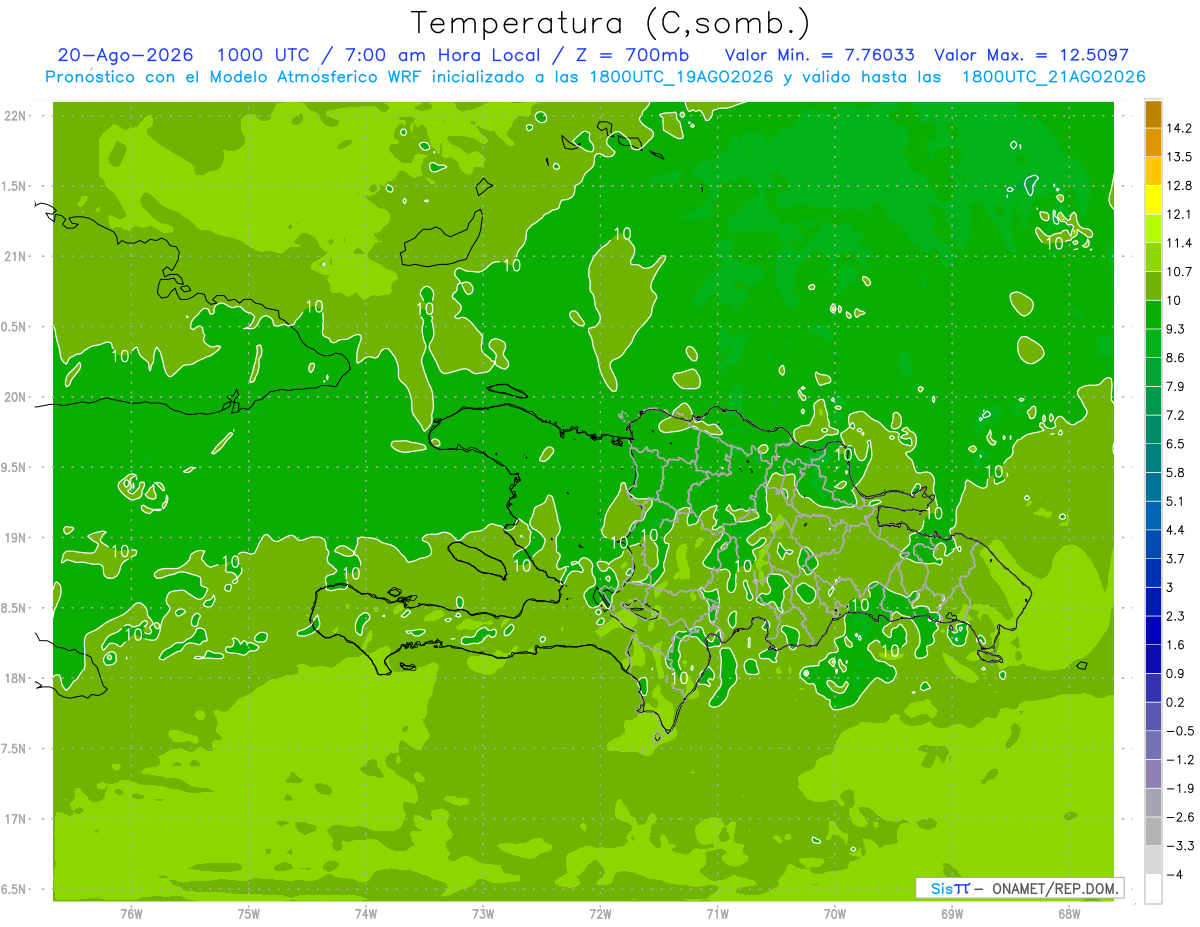1200x927 pixels.
Task: Click the "5.1" colorbar scale label
Action: (x=1175, y=501)
